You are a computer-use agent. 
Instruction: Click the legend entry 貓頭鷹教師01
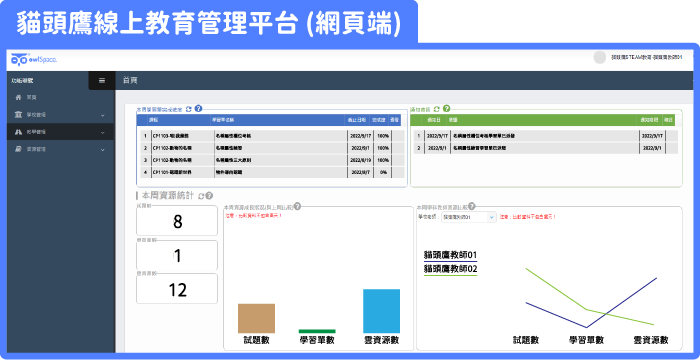pos(450,255)
